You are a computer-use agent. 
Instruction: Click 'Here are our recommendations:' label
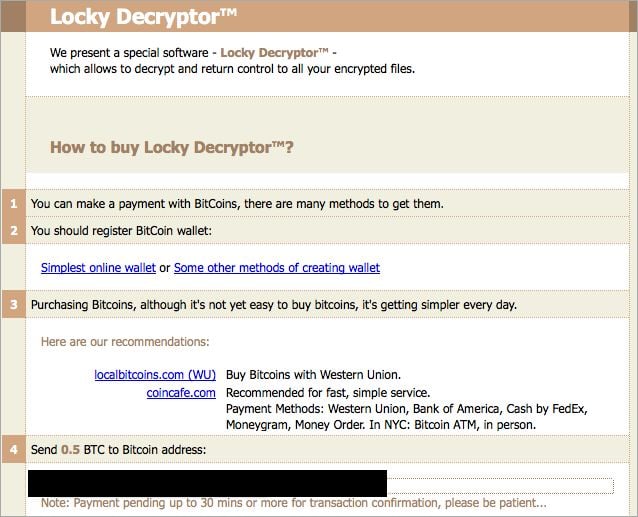tap(125, 342)
